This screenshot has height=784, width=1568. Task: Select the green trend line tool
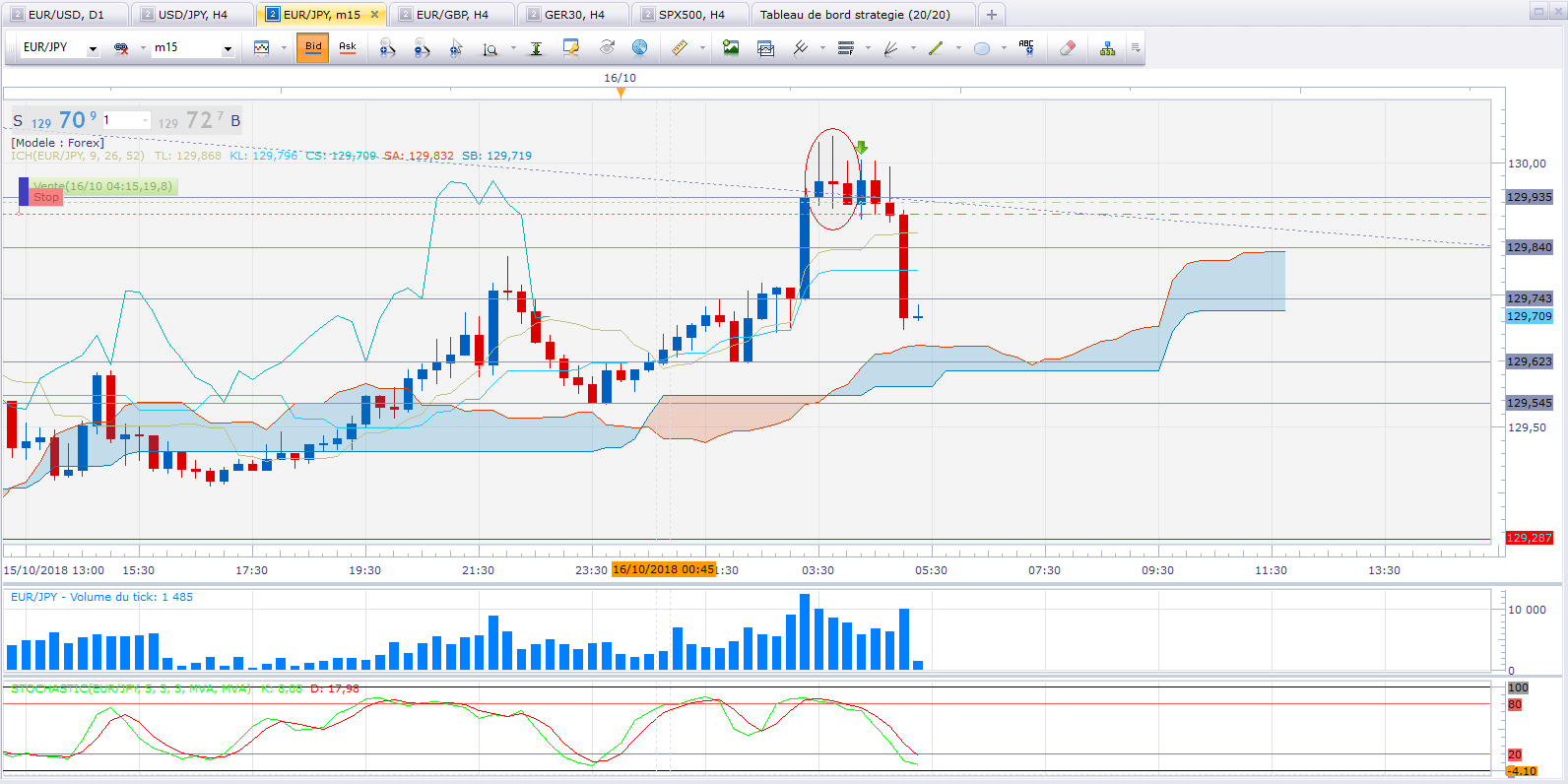point(936,47)
